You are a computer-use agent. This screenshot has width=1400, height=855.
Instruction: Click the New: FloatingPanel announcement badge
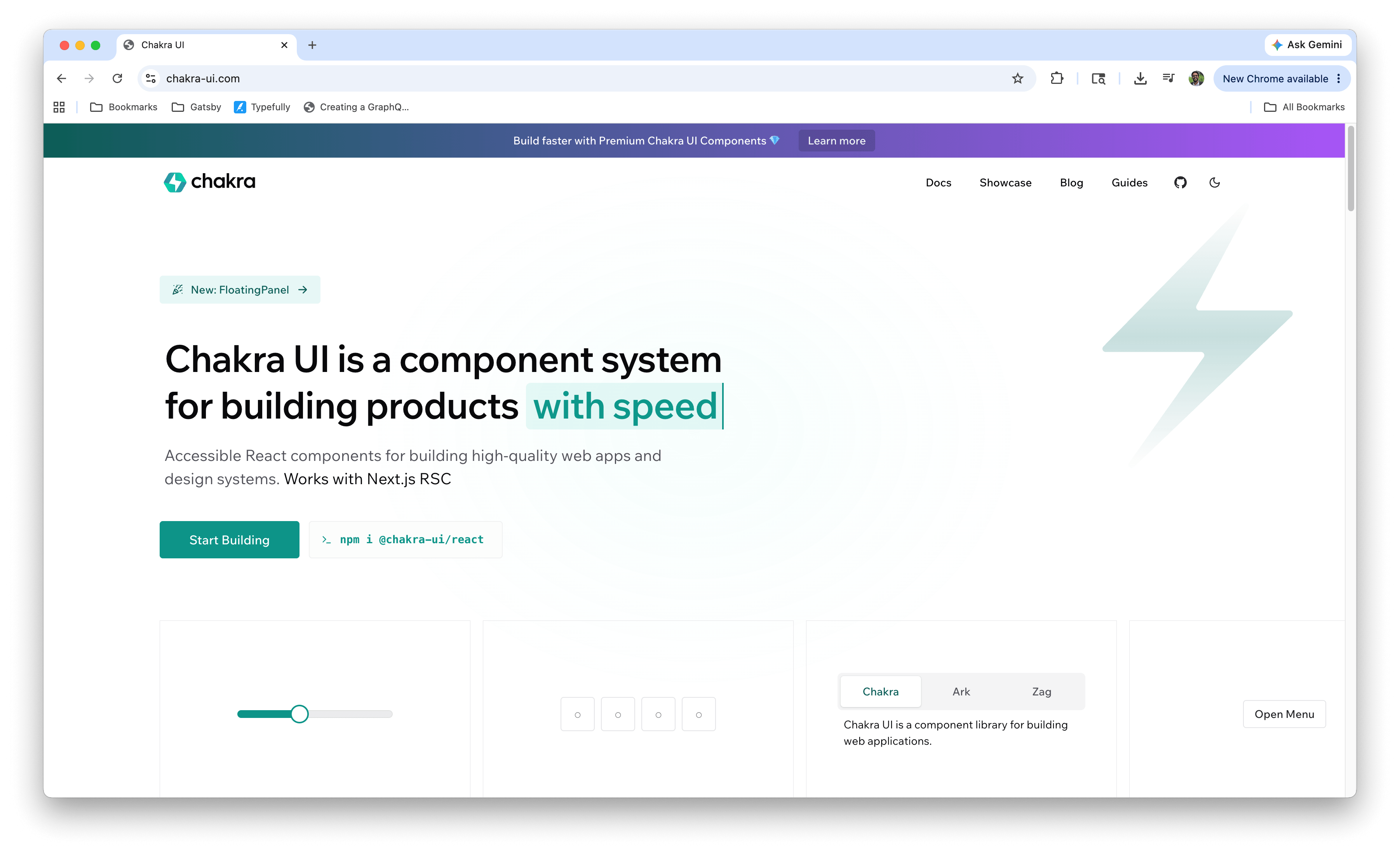(240, 290)
